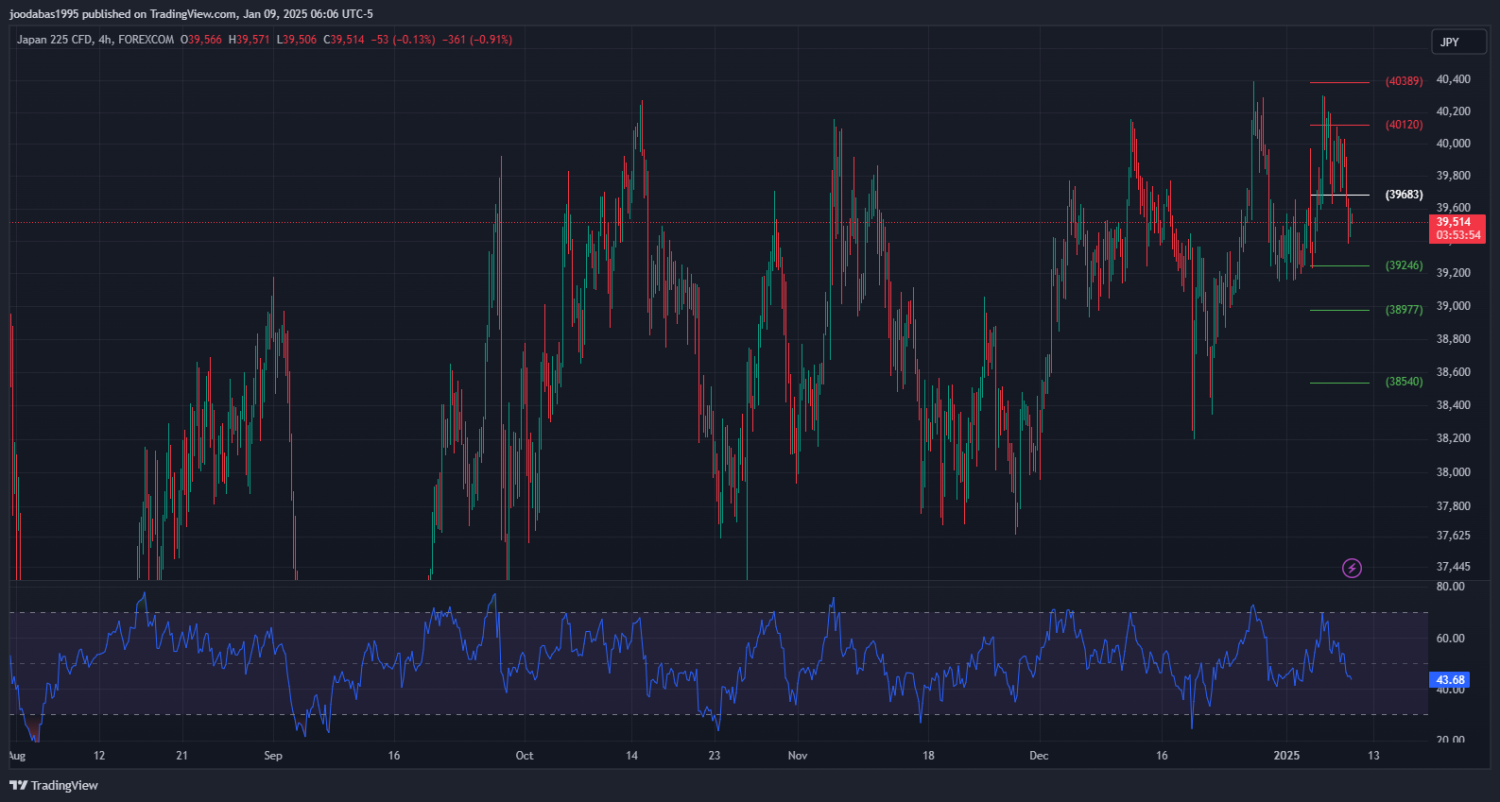Click the TradingView logo at bottom left
Image resolution: width=1500 pixels, height=802 pixels.
coord(54,786)
